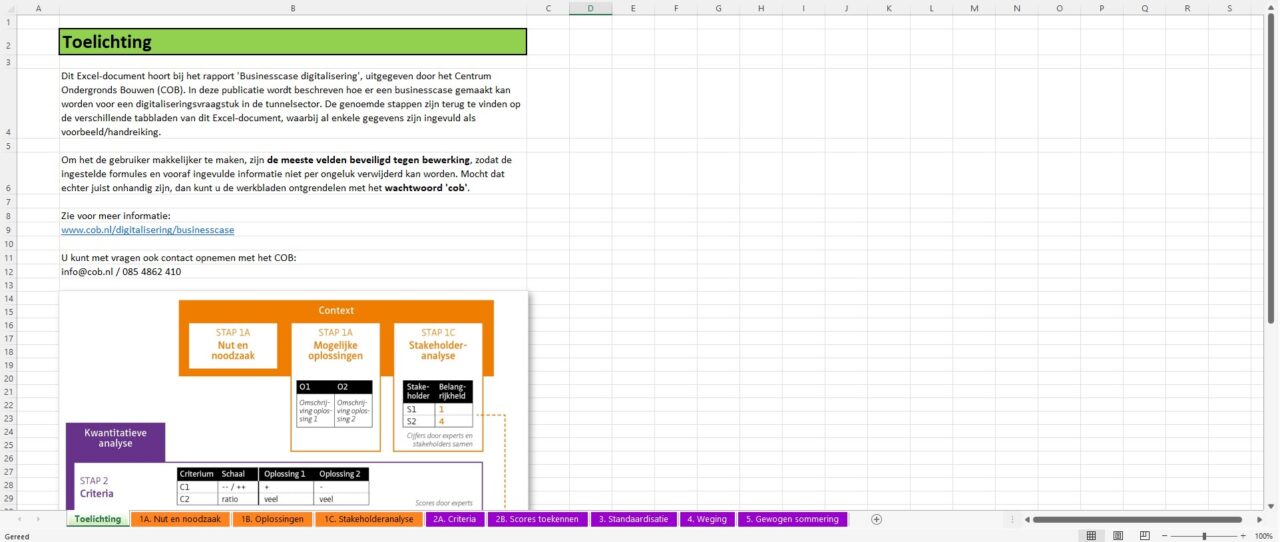Click the Select All corner triangle
This screenshot has width=1280, height=542.
8,9
